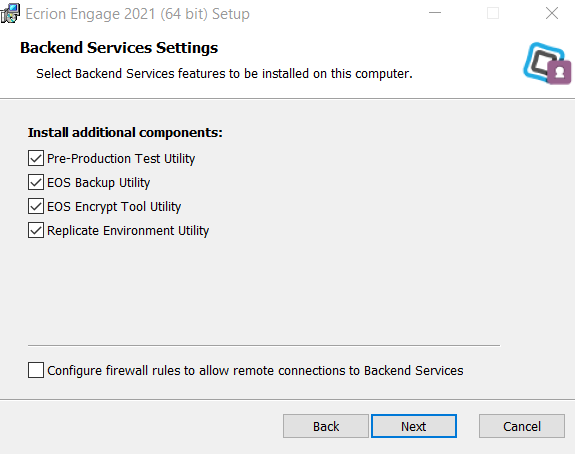This screenshot has width=575, height=454.
Task: Click the firewall rules remote connections label
Action: [x=255, y=371]
